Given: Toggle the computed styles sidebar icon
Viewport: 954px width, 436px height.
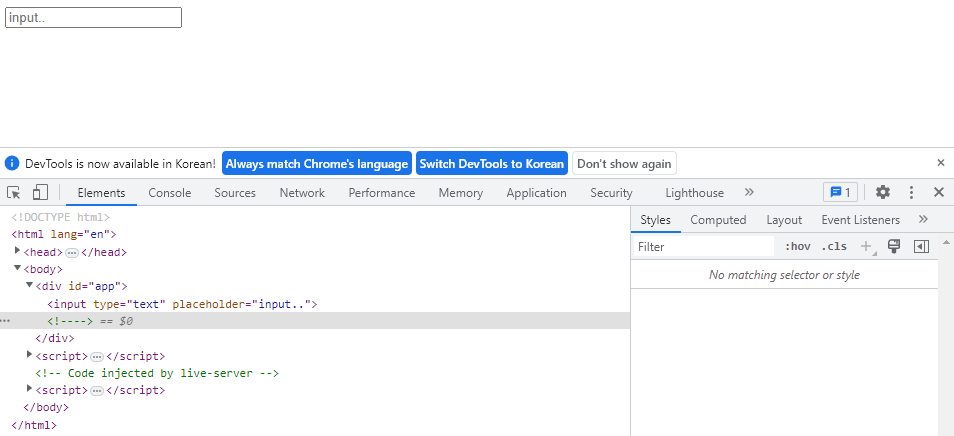Looking at the screenshot, I should pos(921,246).
